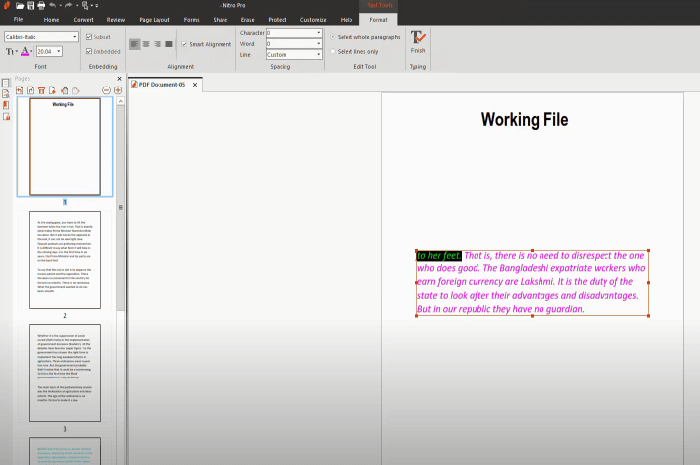Switch to the Protect ribbon tab

click(x=277, y=19)
